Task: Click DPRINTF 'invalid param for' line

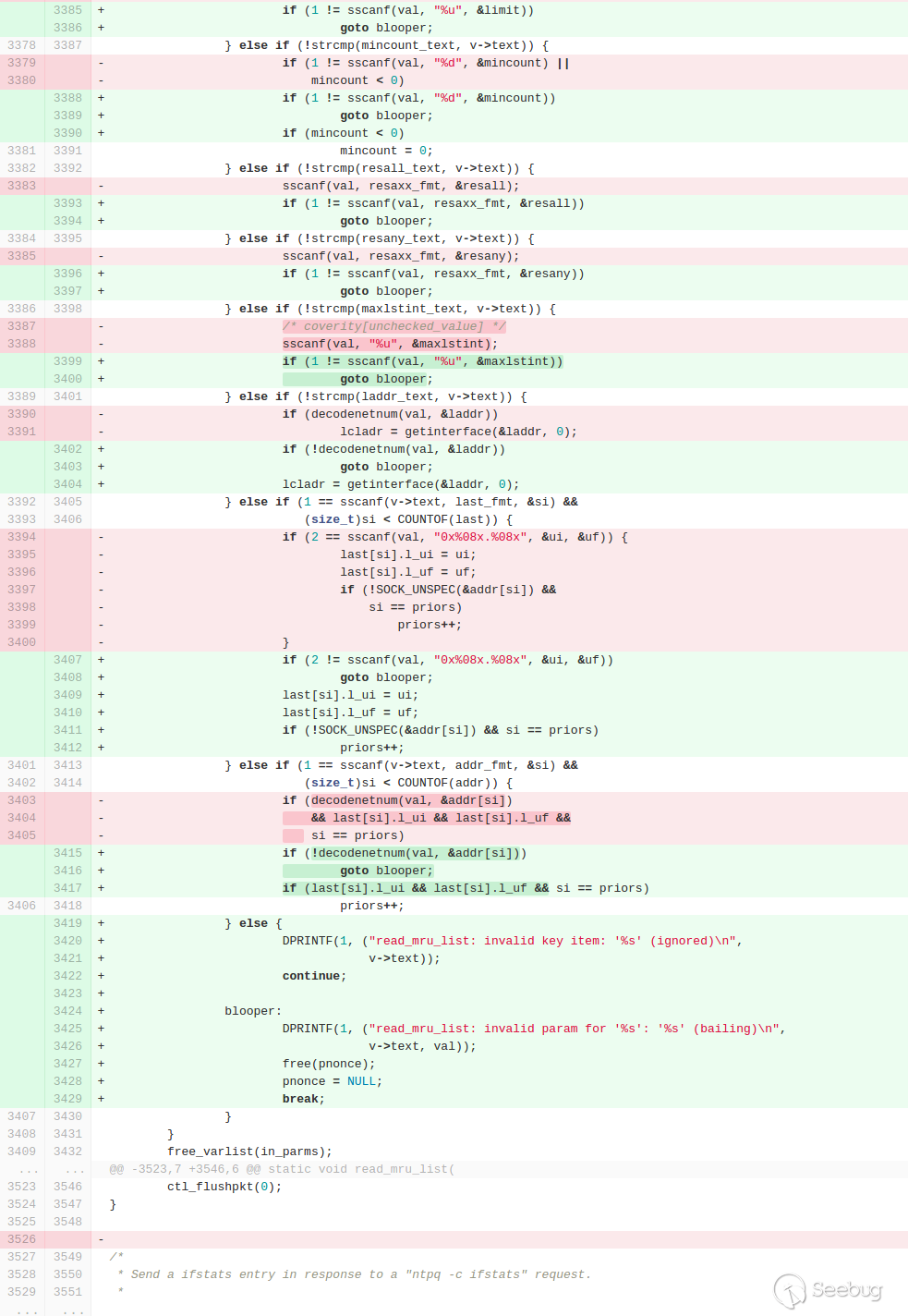Action: [x=534, y=1029]
